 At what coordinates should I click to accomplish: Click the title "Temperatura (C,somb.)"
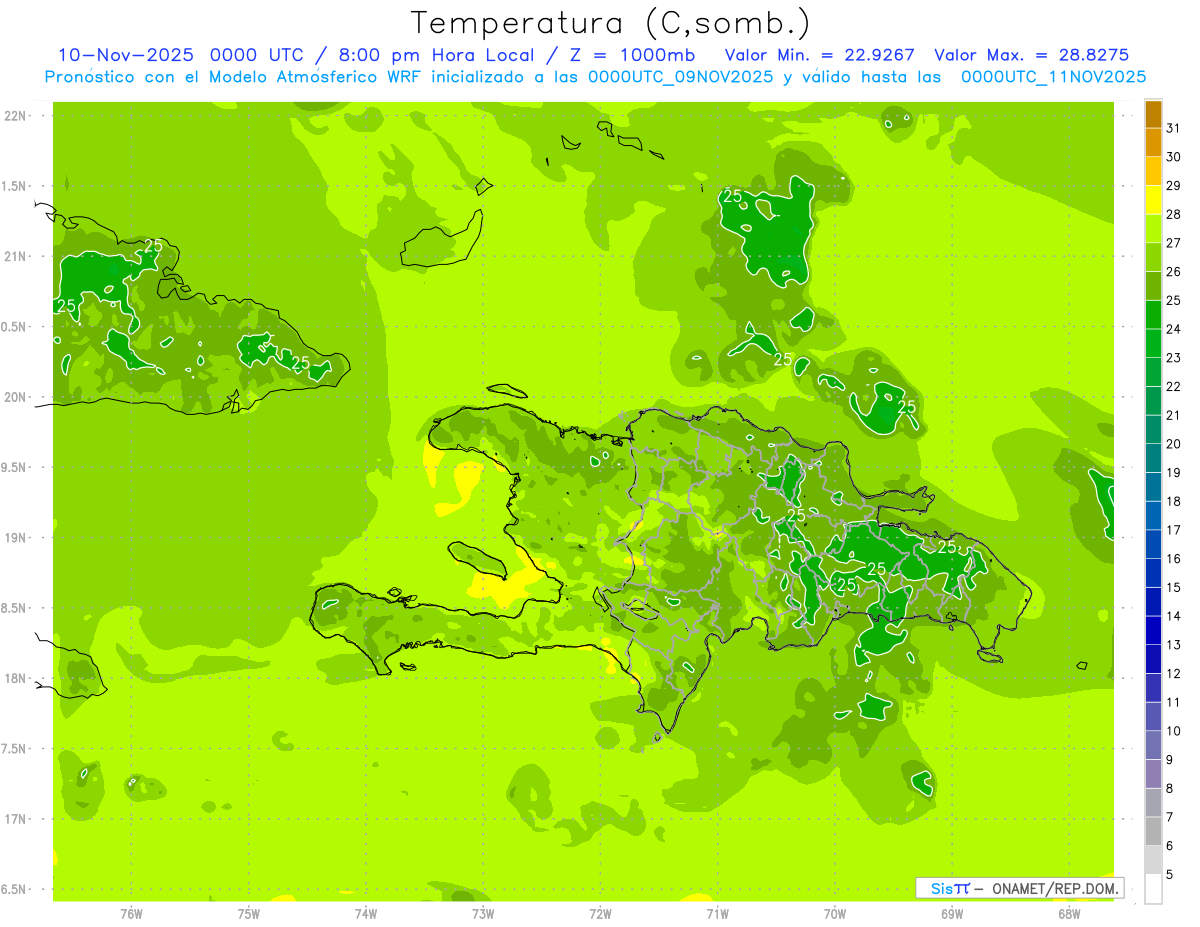pyautogui.click(x=610, y=22)
